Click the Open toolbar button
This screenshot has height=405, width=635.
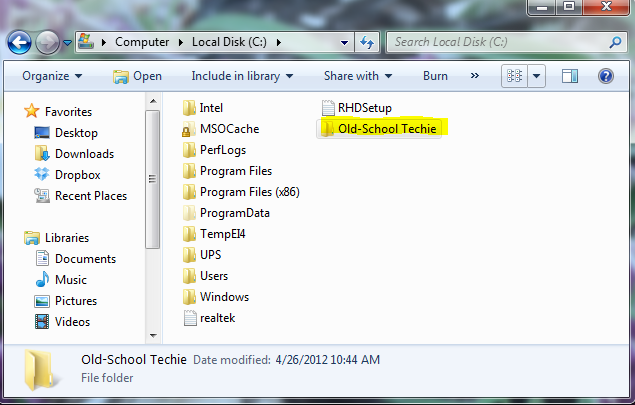[138, 76]
